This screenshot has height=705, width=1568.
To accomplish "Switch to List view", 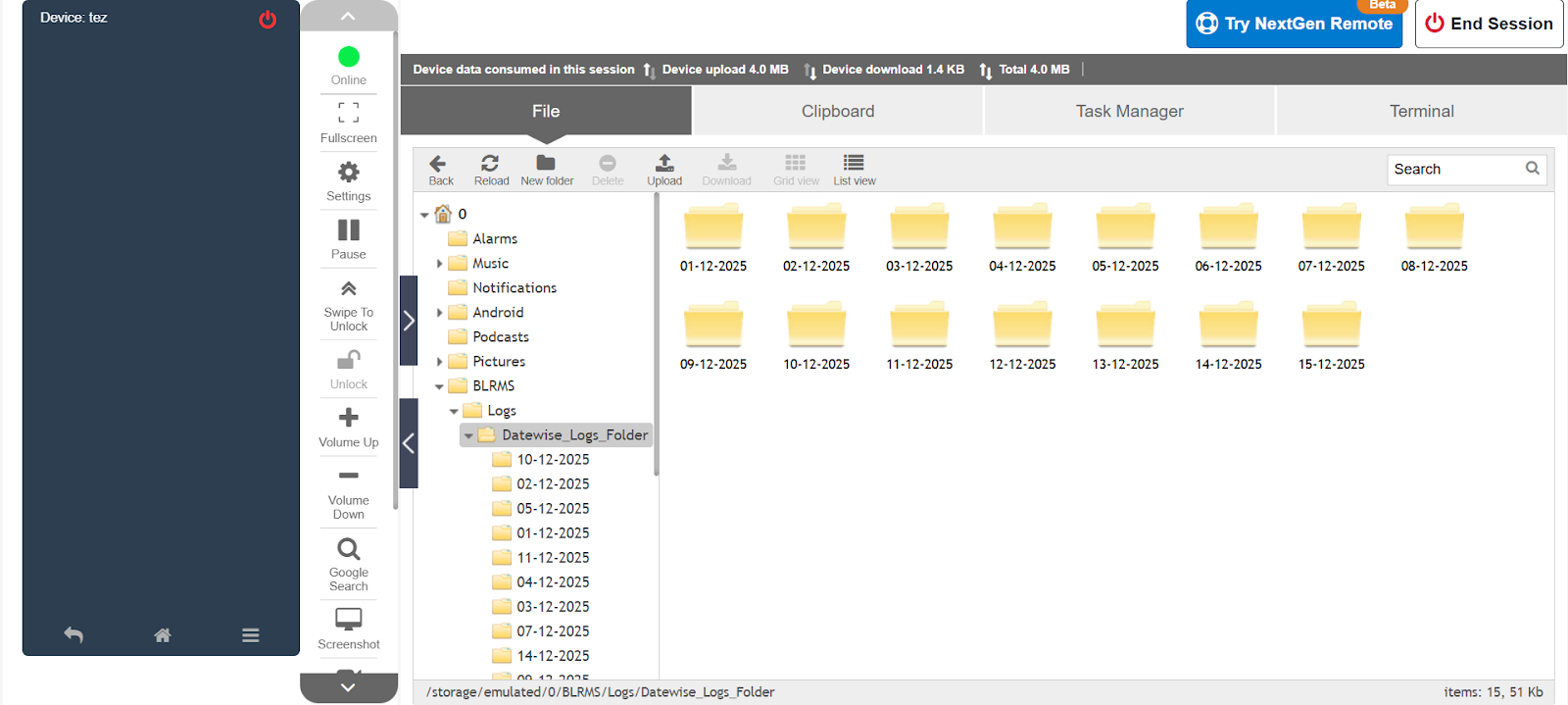I will point(854,164).
